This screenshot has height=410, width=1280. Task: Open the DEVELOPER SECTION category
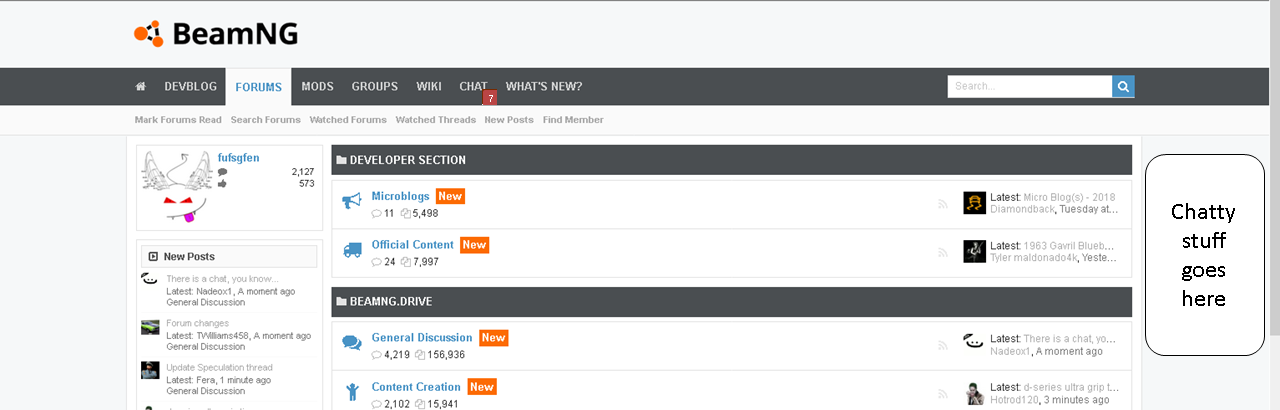pos(408,160)
